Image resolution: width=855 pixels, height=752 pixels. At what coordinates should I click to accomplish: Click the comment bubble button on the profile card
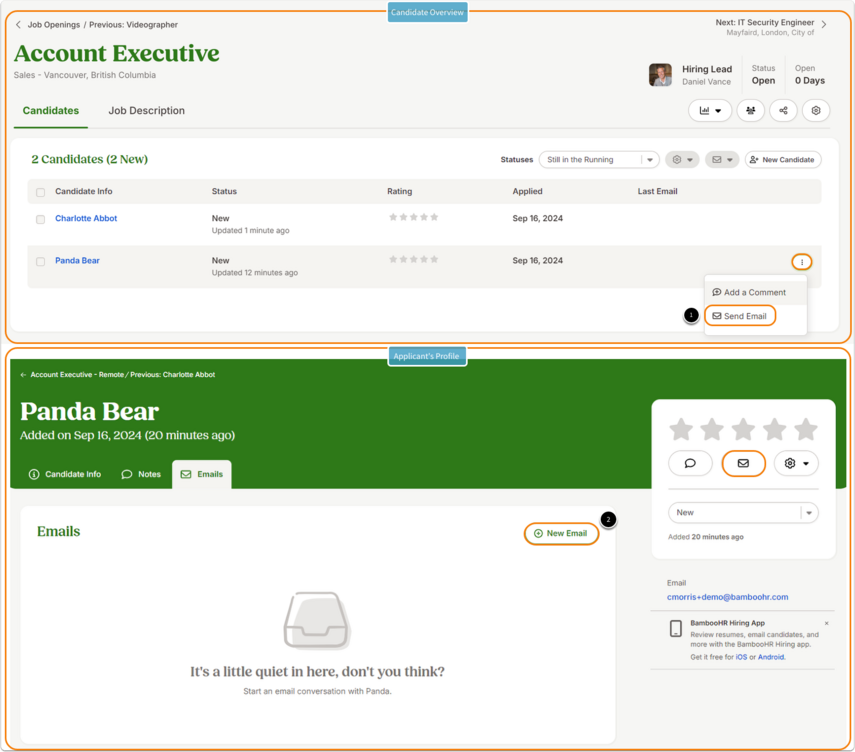[x=690, y=464]
